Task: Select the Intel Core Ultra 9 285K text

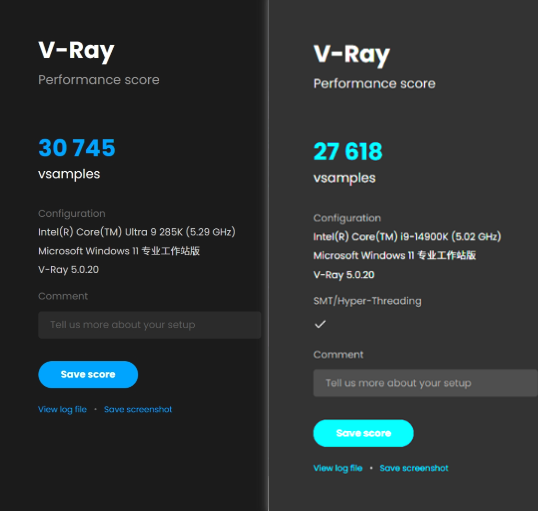Action: coord(137,232)
